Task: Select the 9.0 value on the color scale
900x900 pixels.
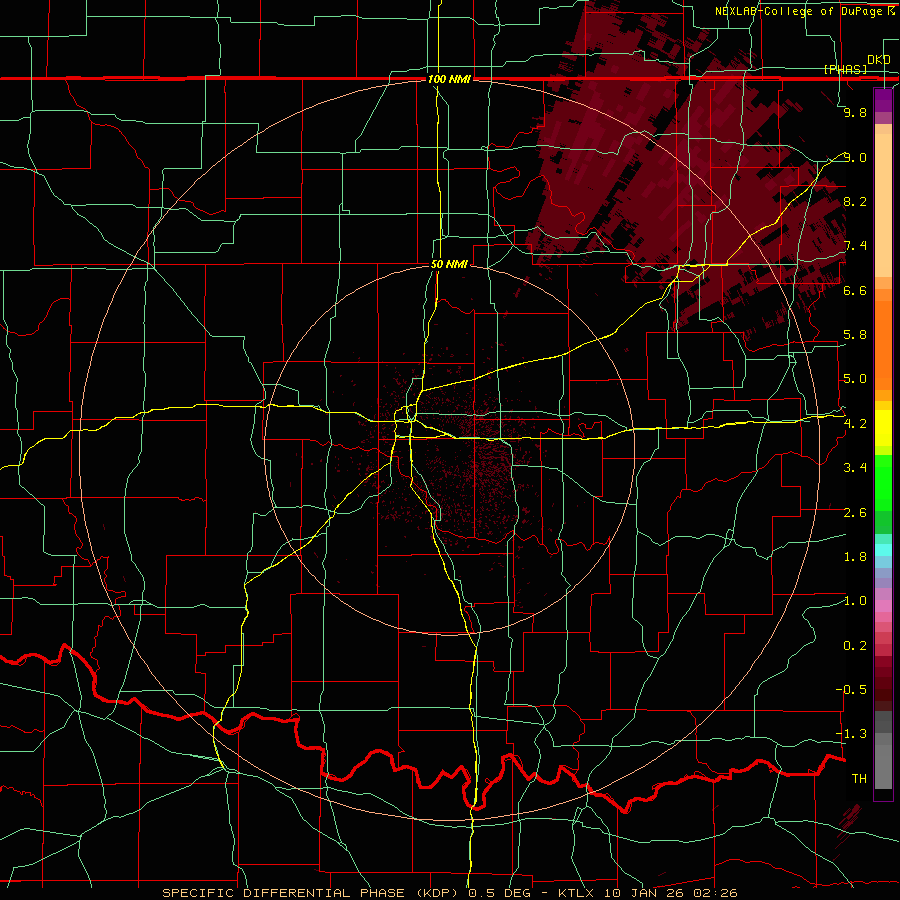Action: click(x=855, y=157)
